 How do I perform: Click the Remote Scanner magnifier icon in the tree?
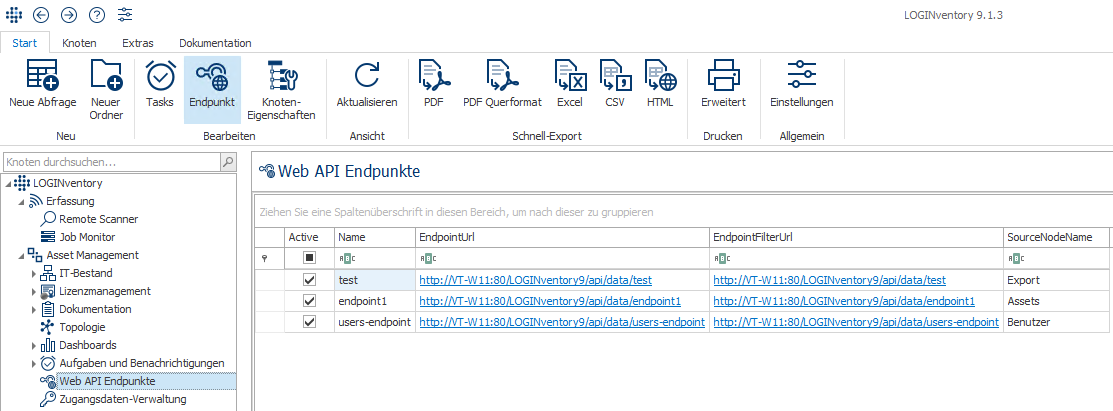click(x=48, y=219)
